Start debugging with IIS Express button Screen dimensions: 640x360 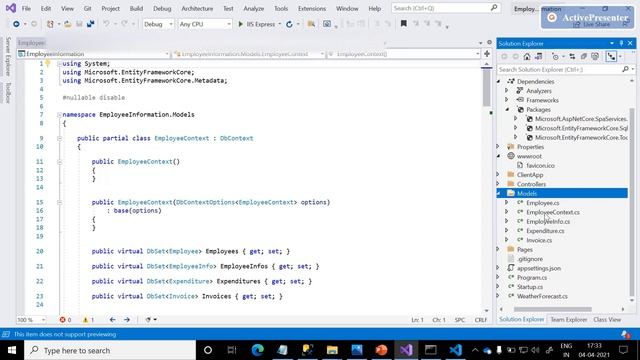point(257,24)
